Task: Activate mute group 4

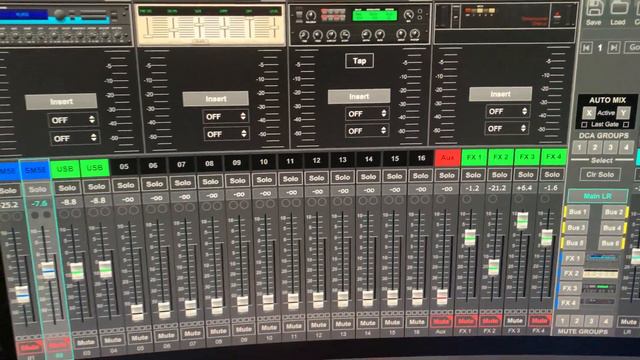Action: pyautogui.click(x=605, y=321)
